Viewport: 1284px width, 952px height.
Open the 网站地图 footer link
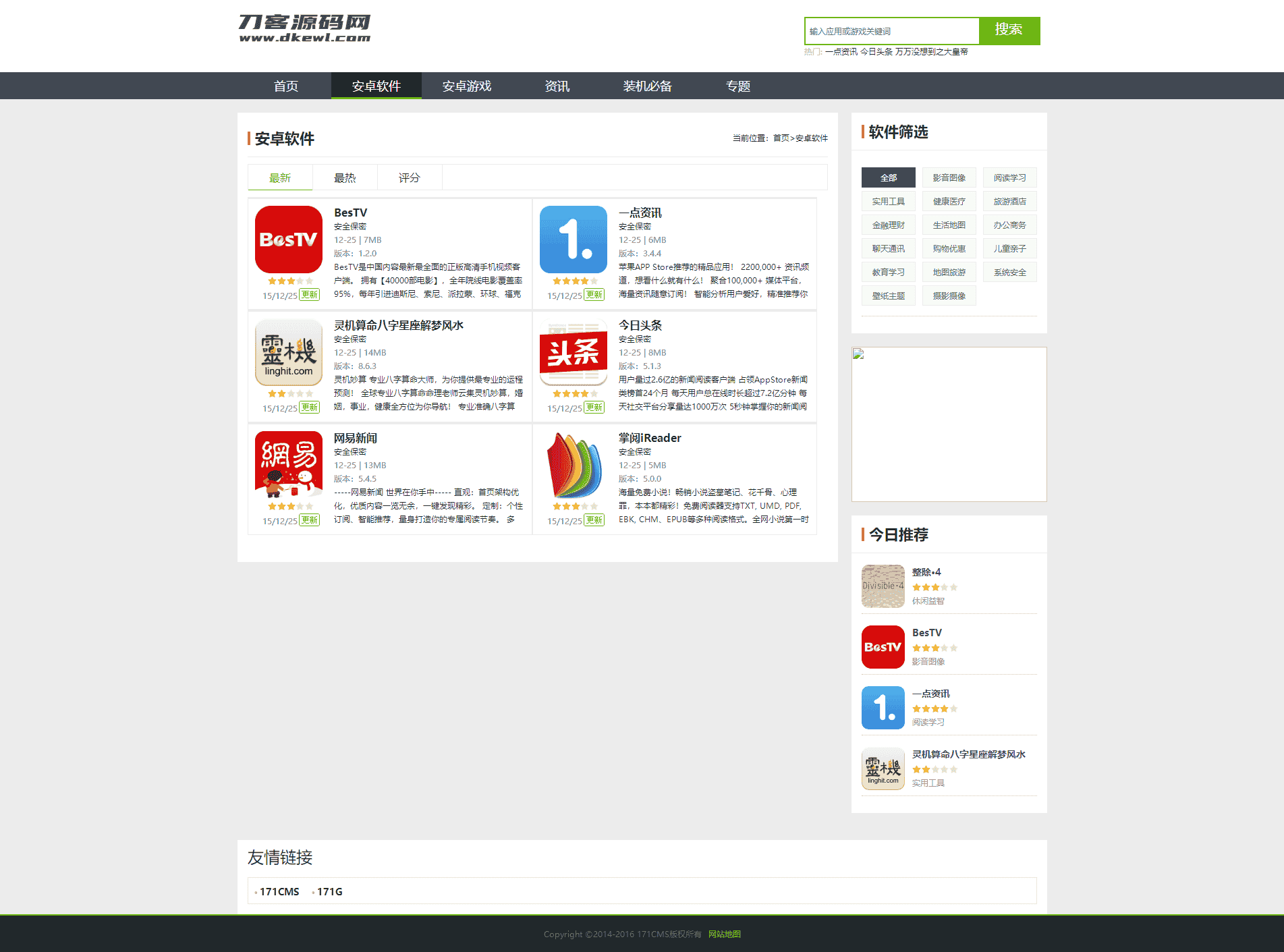[725, 934]
